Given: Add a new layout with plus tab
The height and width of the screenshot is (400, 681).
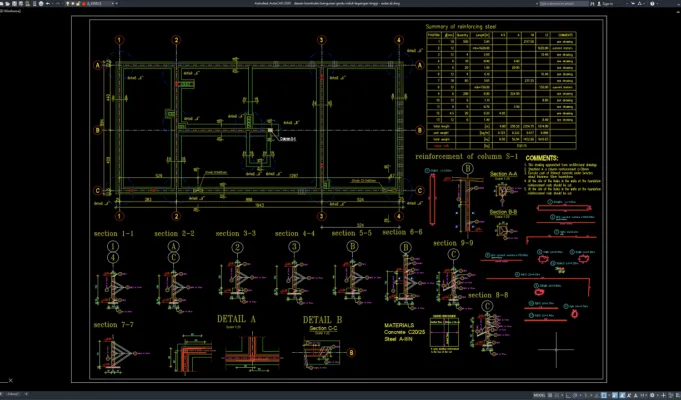Looking at the screenshot, I should pyautogui.click(x=26, y=394).
